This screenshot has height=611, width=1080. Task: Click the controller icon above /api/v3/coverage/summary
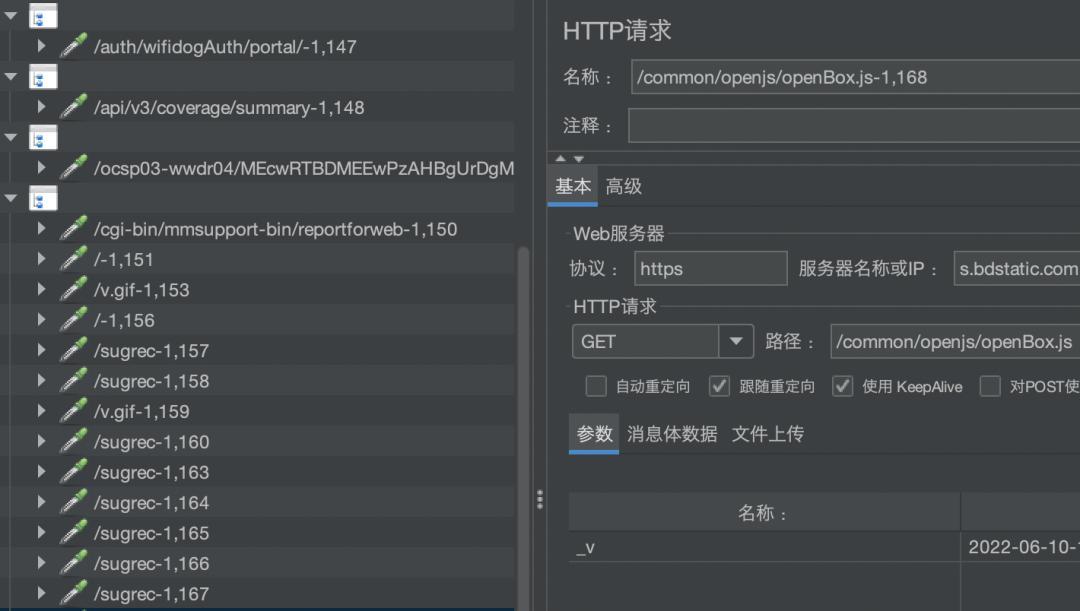42,76
